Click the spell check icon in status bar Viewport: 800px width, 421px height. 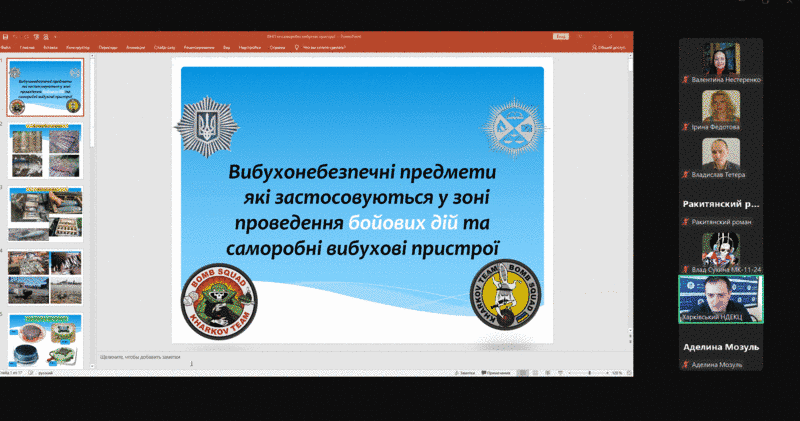[31, 373]
